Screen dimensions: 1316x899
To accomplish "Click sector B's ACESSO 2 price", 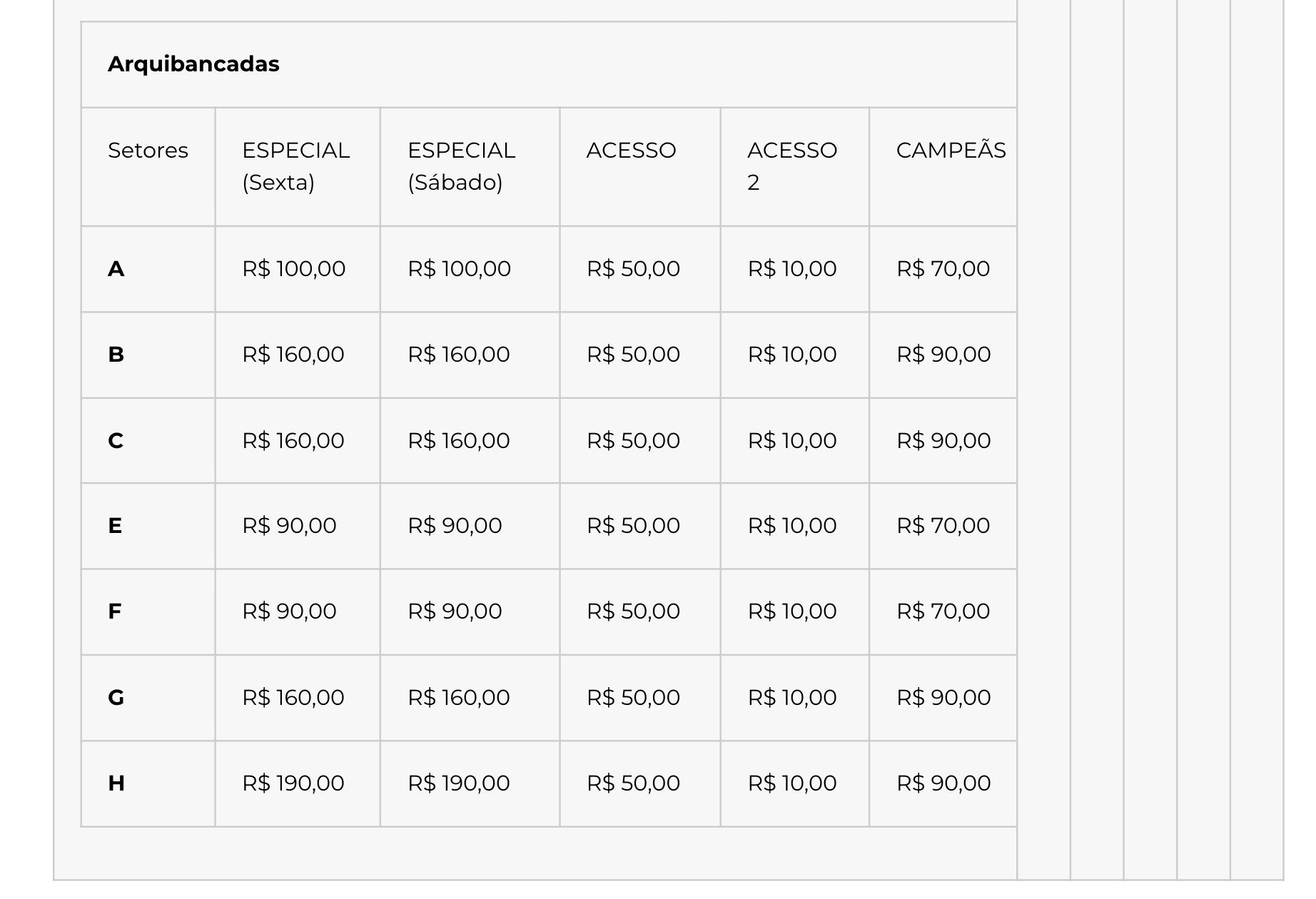I will click(792, 355).
